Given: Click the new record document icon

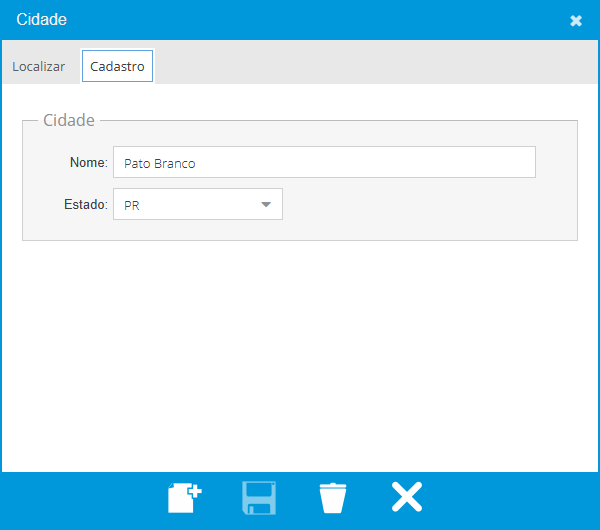Looking at the screenshot, I should tap(185, 497).
